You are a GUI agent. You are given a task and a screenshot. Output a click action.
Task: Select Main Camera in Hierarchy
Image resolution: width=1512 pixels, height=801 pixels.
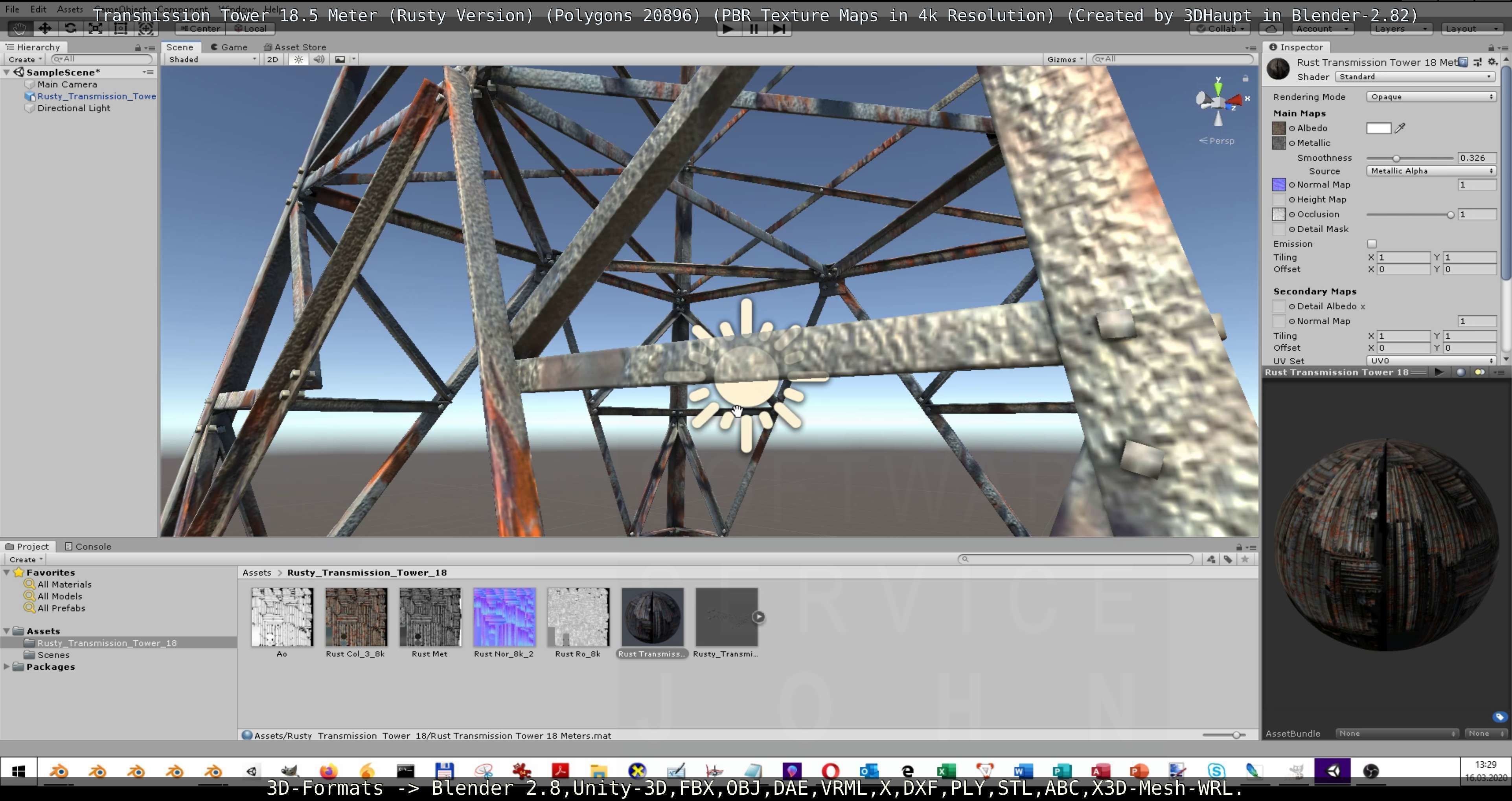click(67, 85)
